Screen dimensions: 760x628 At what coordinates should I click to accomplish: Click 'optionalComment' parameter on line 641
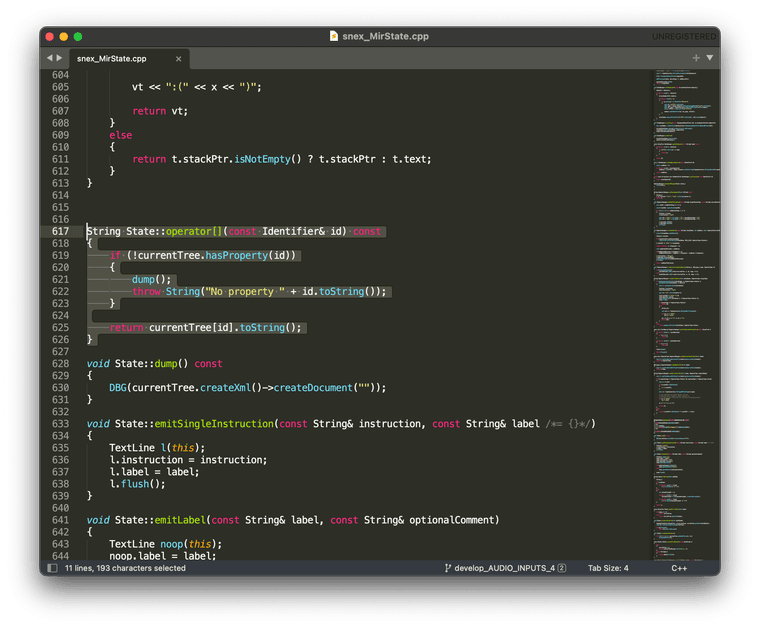pyautogui.click(x=451, y=520)
